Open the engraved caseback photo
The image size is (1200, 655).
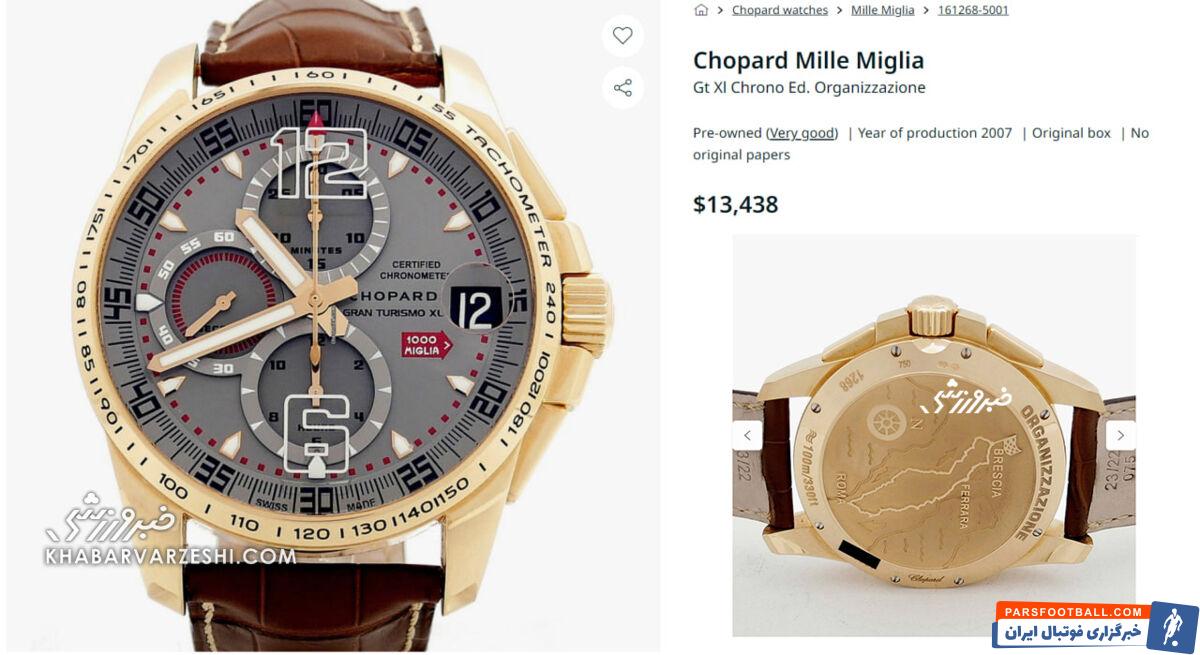[934, 435]
